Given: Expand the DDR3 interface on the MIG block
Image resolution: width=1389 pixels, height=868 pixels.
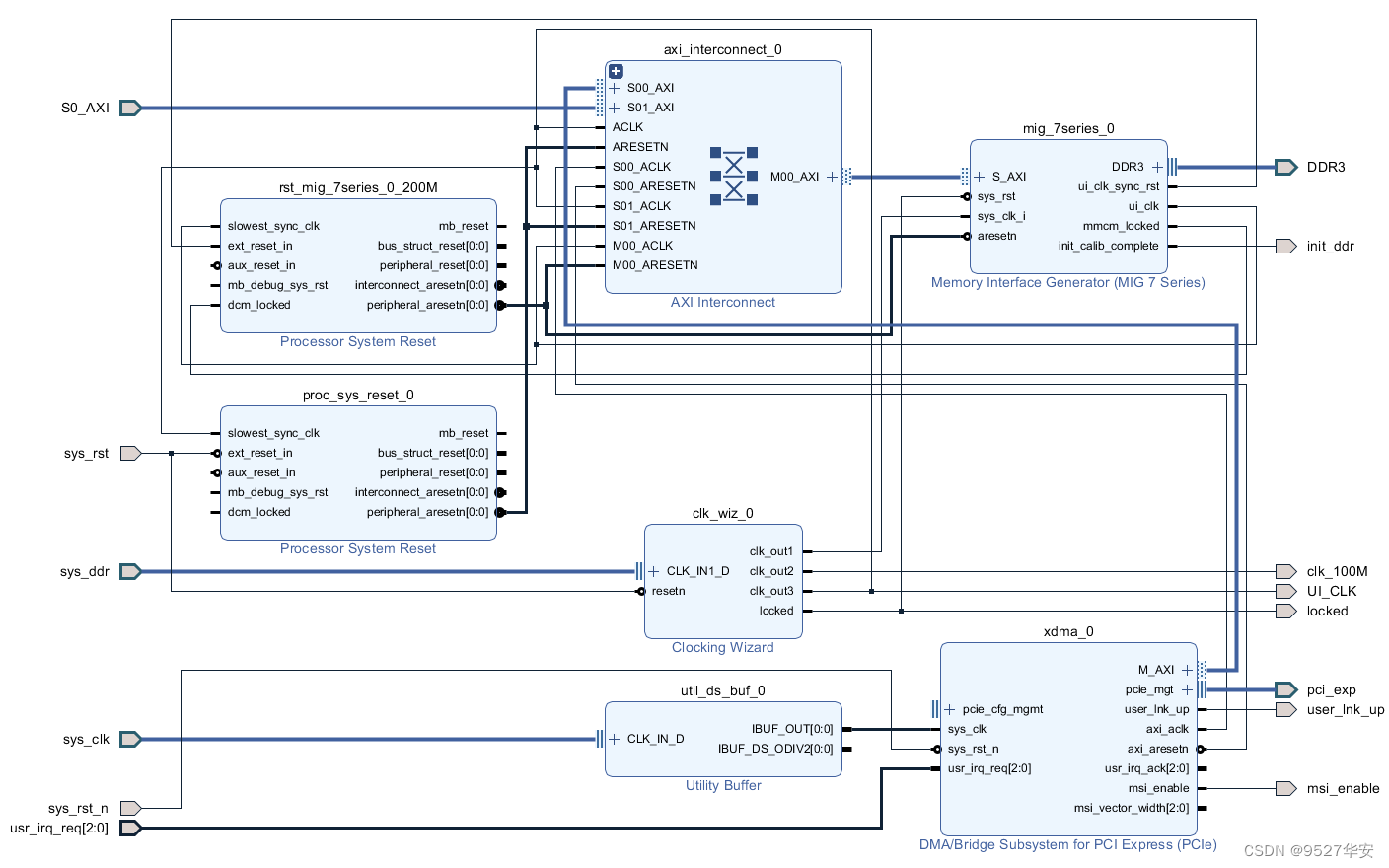Looking at the screenshot, I should point(1157,167).
